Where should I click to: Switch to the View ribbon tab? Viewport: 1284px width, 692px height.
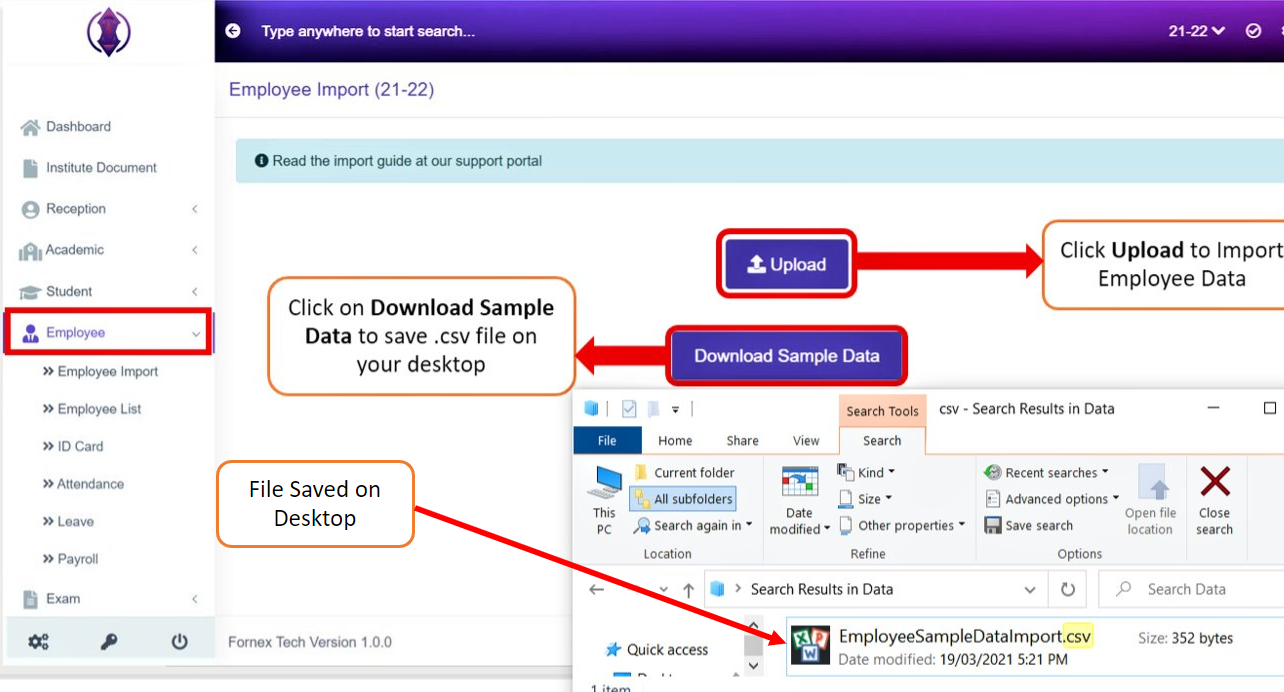pos(806,440)
